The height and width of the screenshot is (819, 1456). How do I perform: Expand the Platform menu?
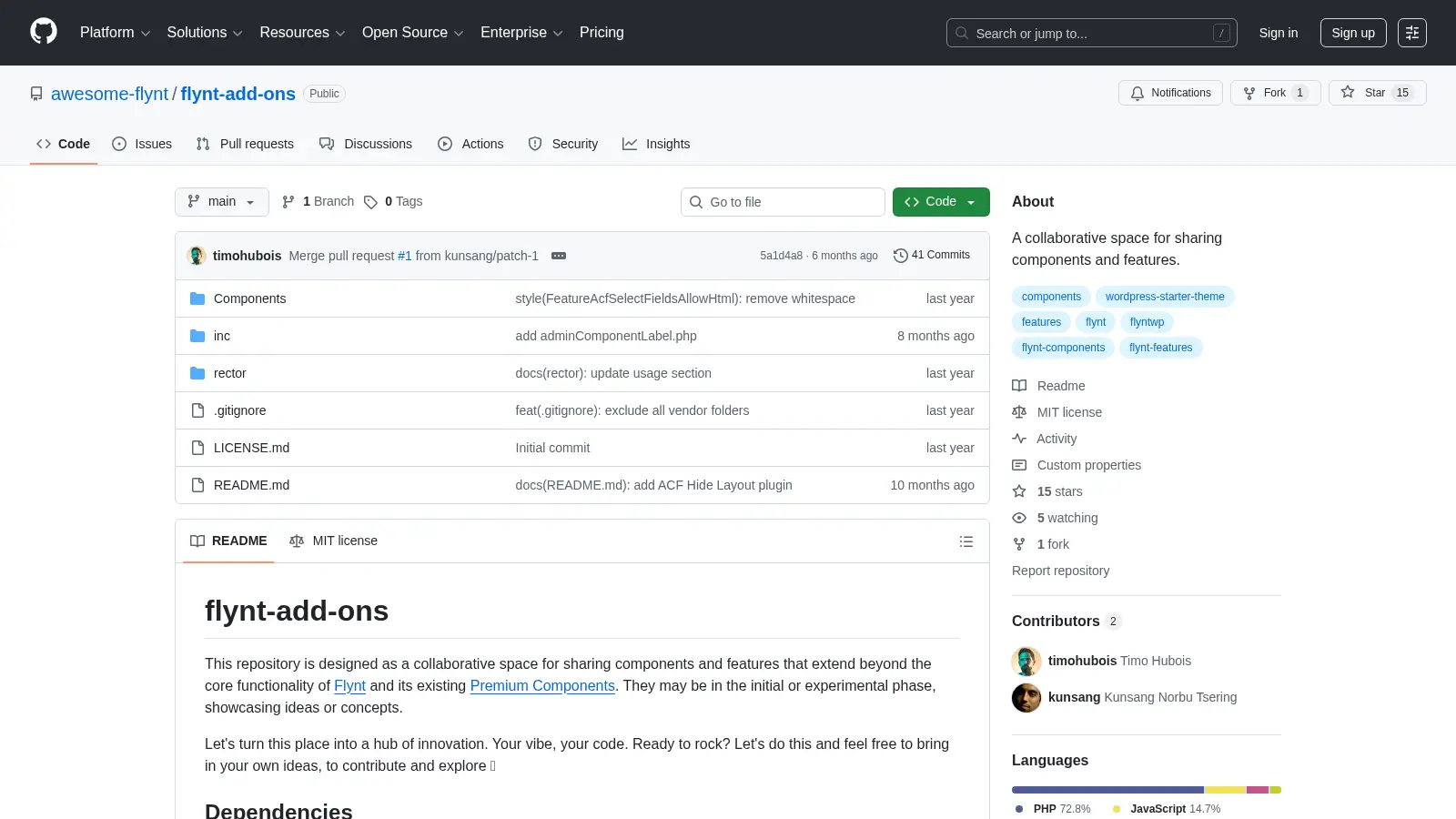(115, 33)
